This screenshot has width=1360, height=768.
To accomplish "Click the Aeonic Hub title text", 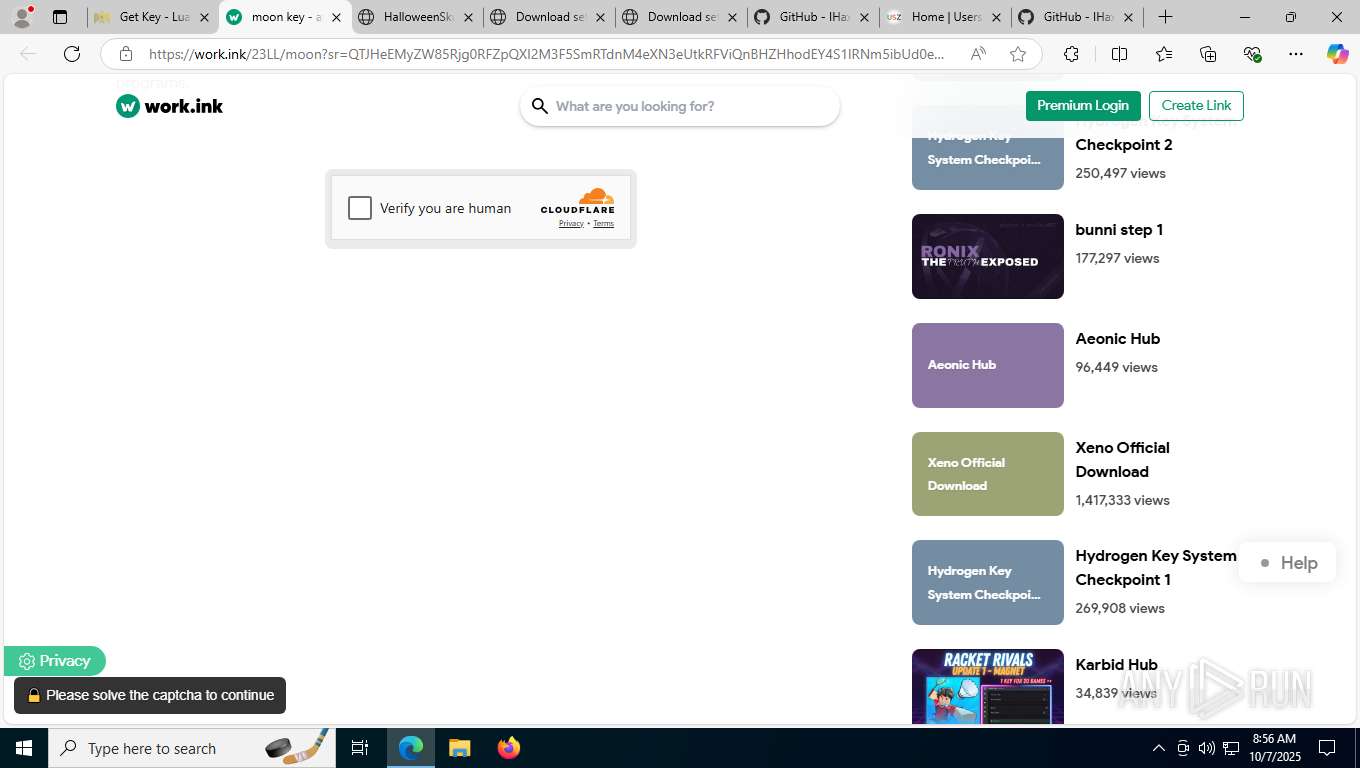I will point(1118,339).
